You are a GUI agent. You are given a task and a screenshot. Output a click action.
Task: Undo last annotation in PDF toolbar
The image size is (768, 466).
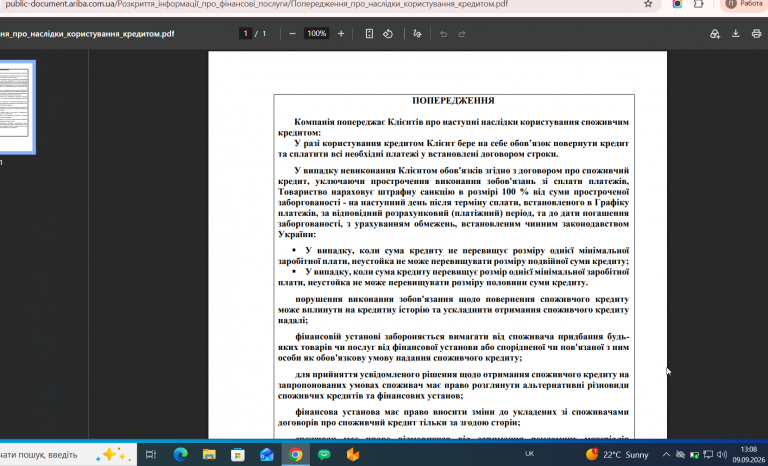click(443, 34)
